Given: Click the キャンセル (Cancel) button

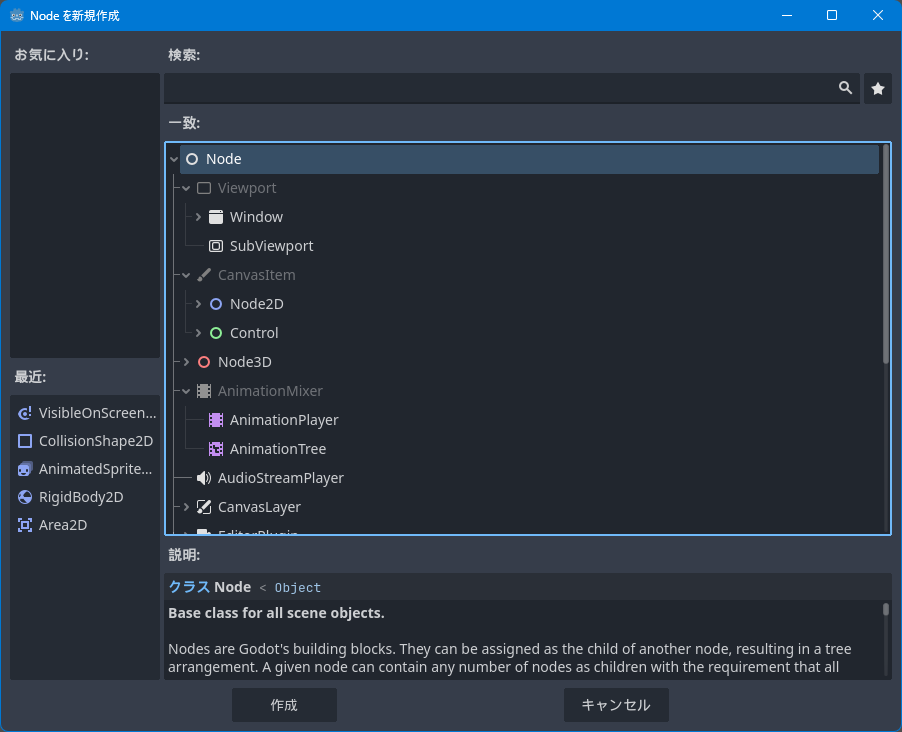Looking at the screenshot, I should [x=616, y=705].
